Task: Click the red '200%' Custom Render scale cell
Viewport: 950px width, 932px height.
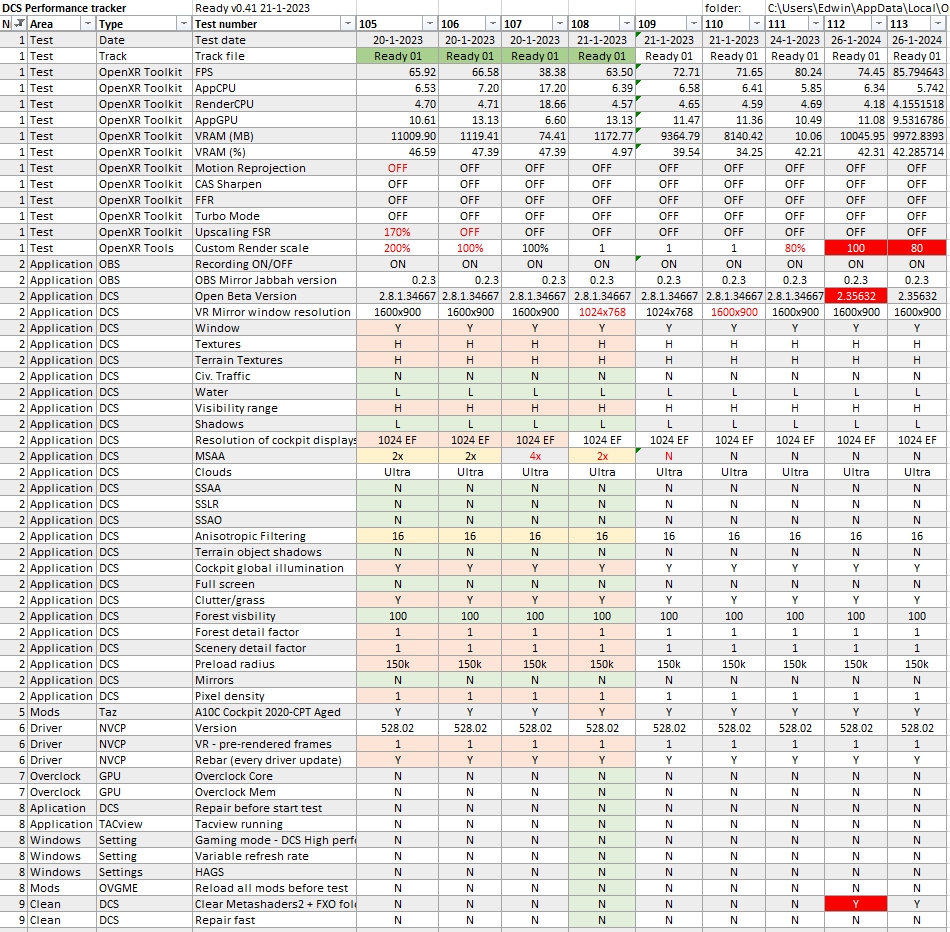Action: [397, 248]
